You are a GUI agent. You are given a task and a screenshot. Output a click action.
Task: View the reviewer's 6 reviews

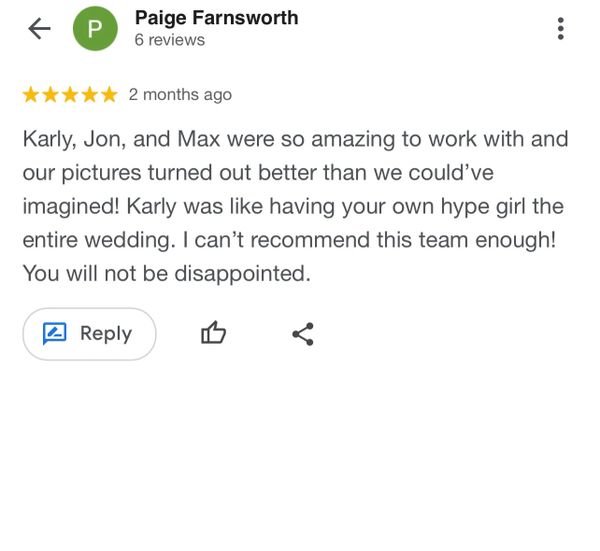(x=170, y=40)
